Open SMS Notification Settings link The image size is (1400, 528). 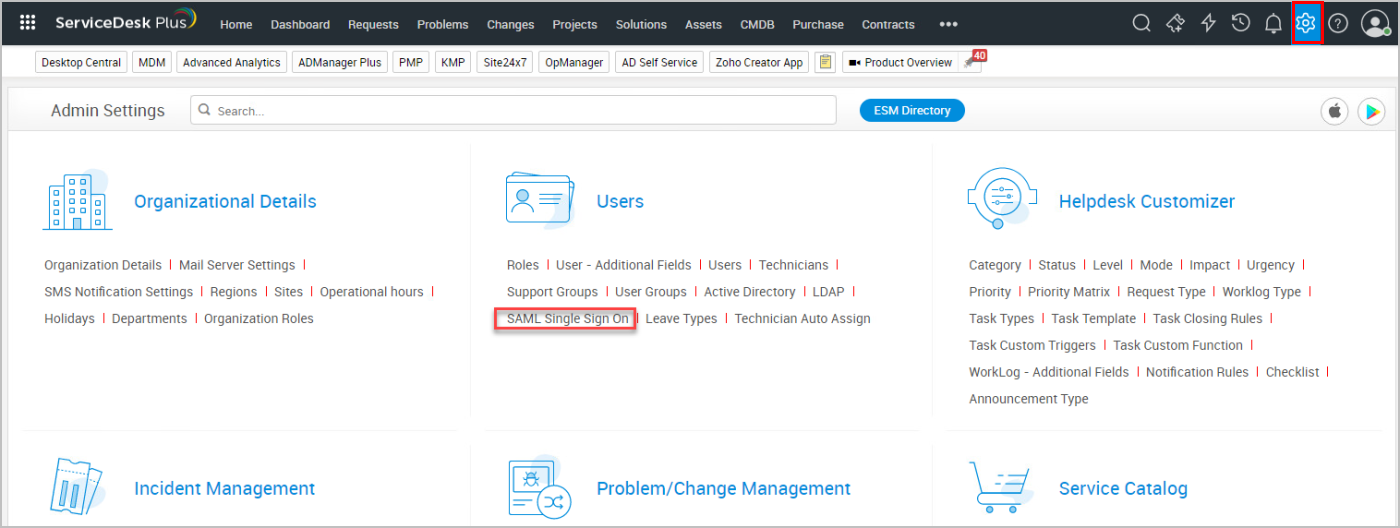click(x=119, y=292)
